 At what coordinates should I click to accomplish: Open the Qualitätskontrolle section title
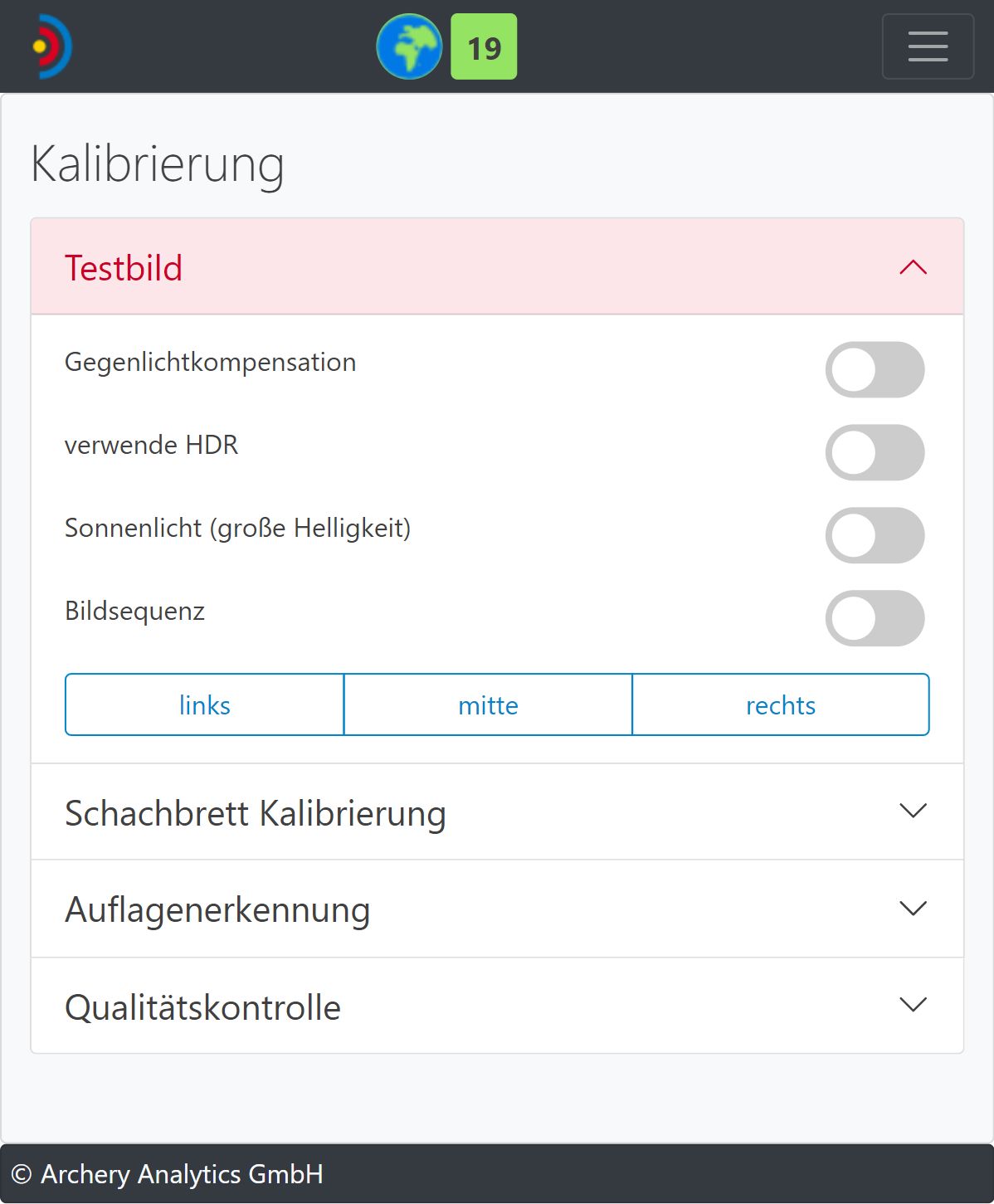click(203, 1007)
